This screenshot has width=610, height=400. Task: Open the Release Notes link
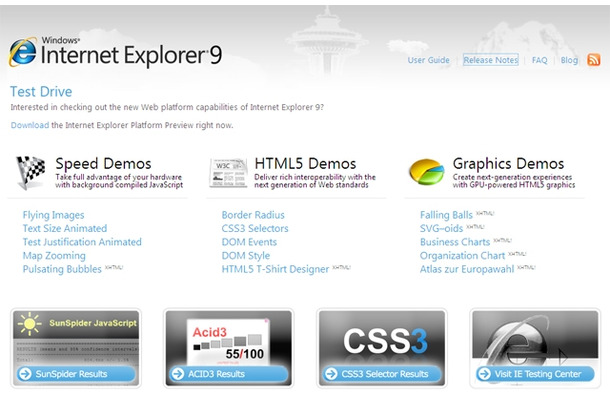point(491,60)
